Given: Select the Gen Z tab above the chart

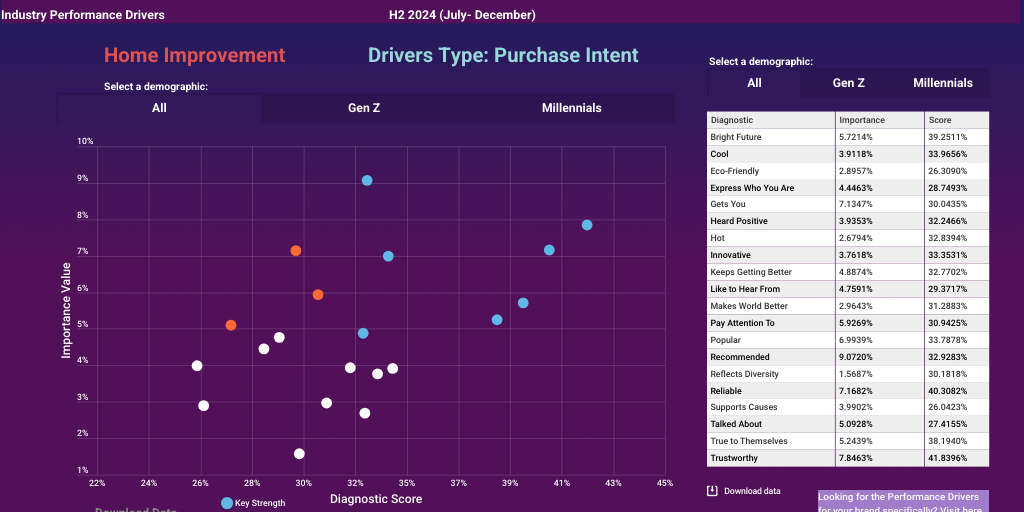Looking at the screenshot, I should [364, 108].
